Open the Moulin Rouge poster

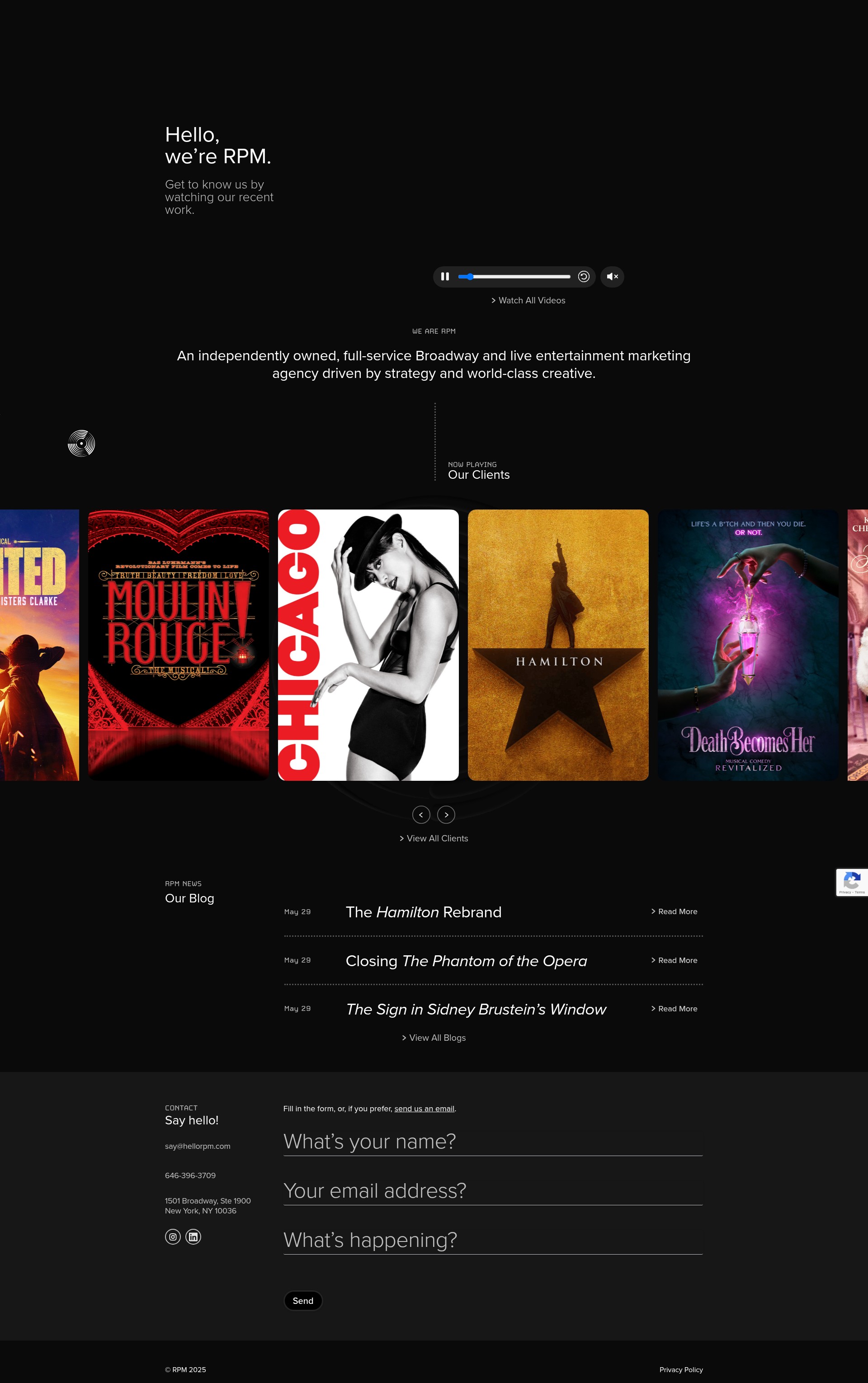(x=178, y=645)
